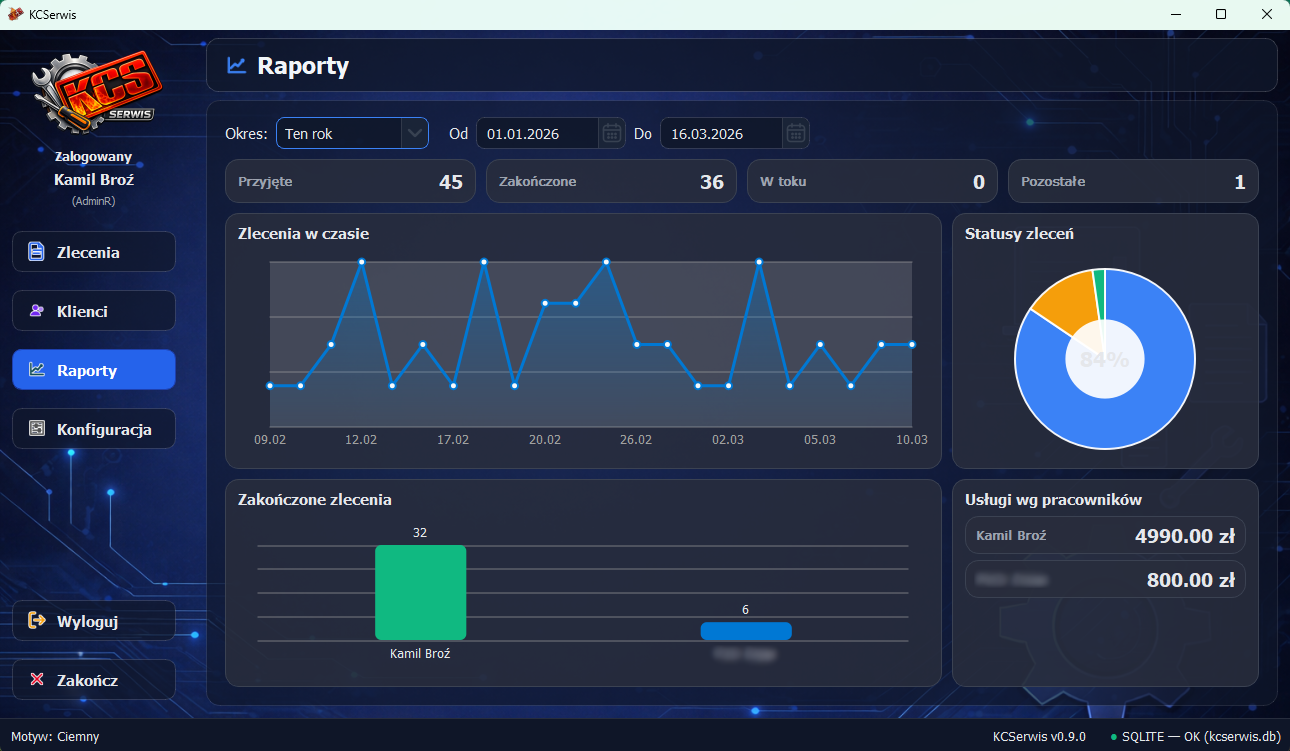Image resolution: width=1290 pixels, height=751 pixels.
Task: Click the Zakończone 36 summary card
Action: (611, 182)
